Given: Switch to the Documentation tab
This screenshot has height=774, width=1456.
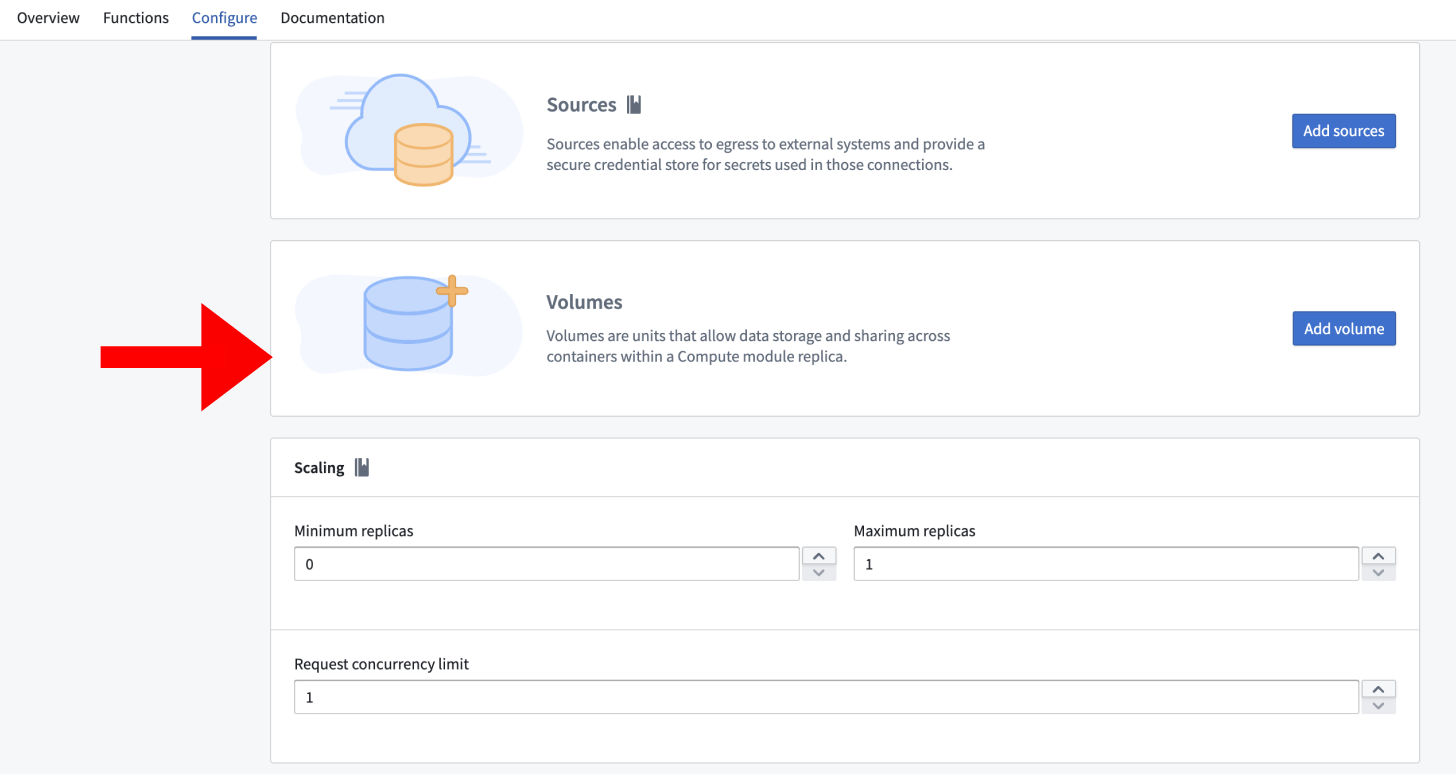Looking at the screenshot, I should (332, 18).
